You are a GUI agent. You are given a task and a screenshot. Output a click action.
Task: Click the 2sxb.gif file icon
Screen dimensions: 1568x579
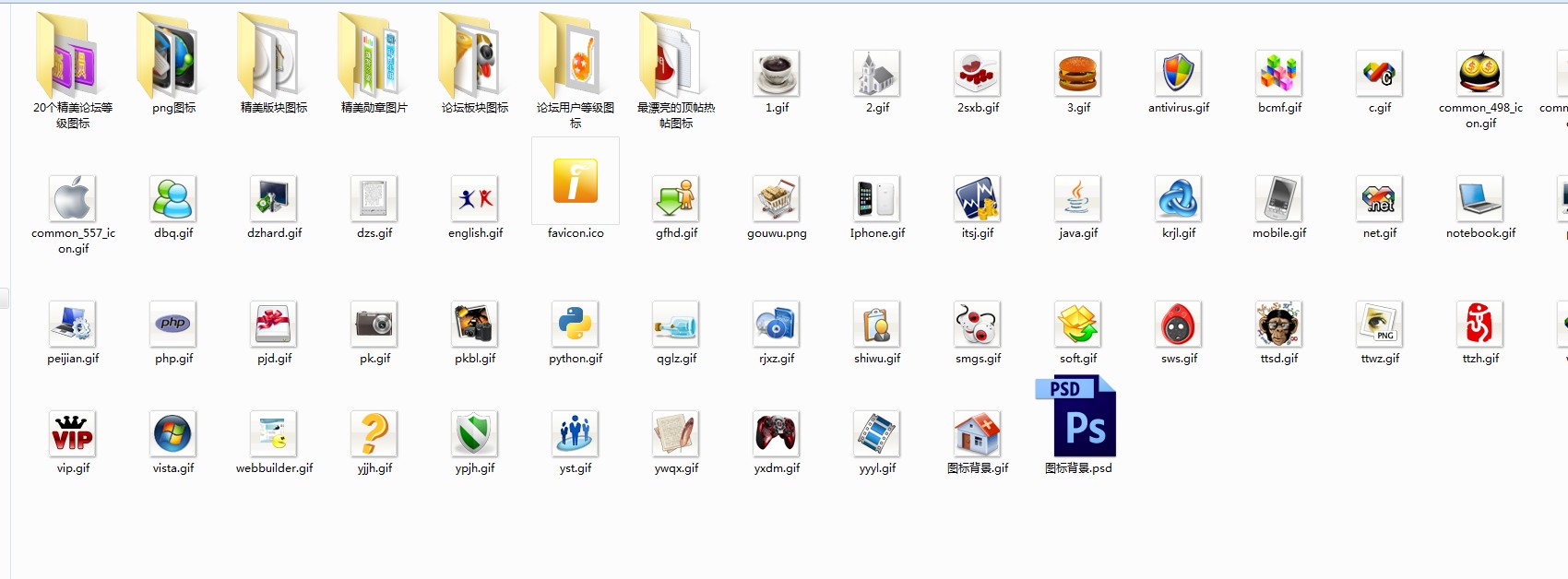pos(978,74)
